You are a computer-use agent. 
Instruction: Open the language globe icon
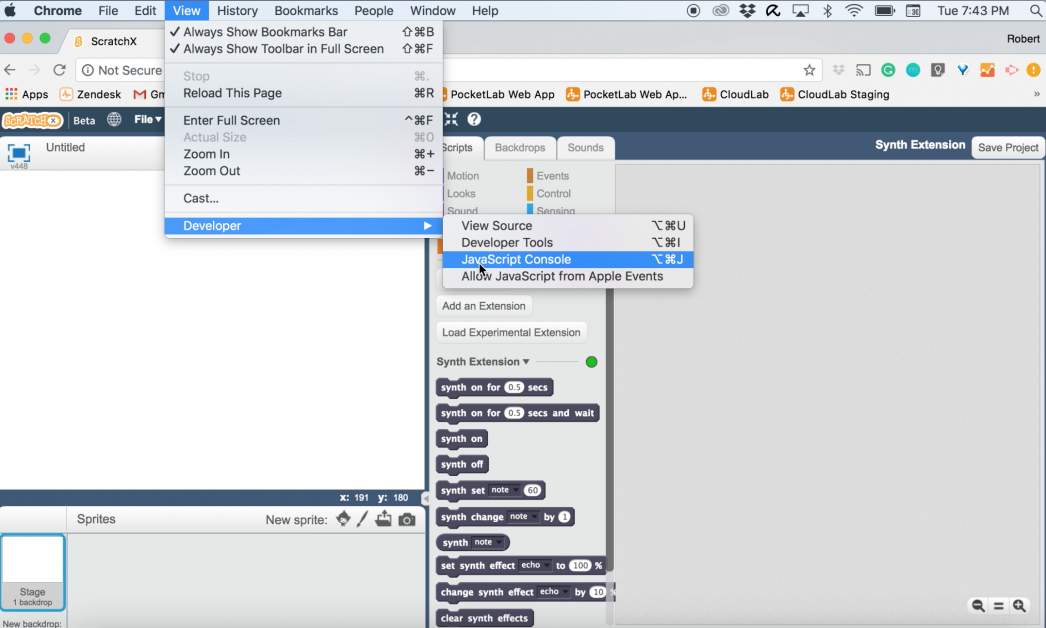click(x=113, y=118)
